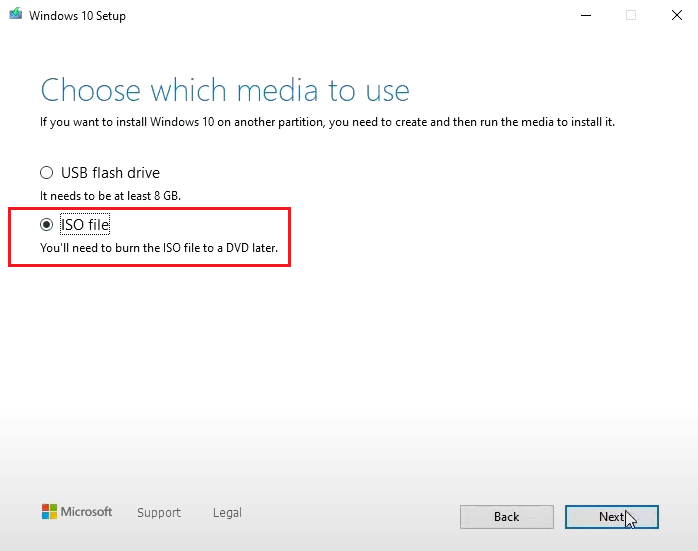Open the Legal link
This screenshot has width=698, height=551.
coord(227,513)
